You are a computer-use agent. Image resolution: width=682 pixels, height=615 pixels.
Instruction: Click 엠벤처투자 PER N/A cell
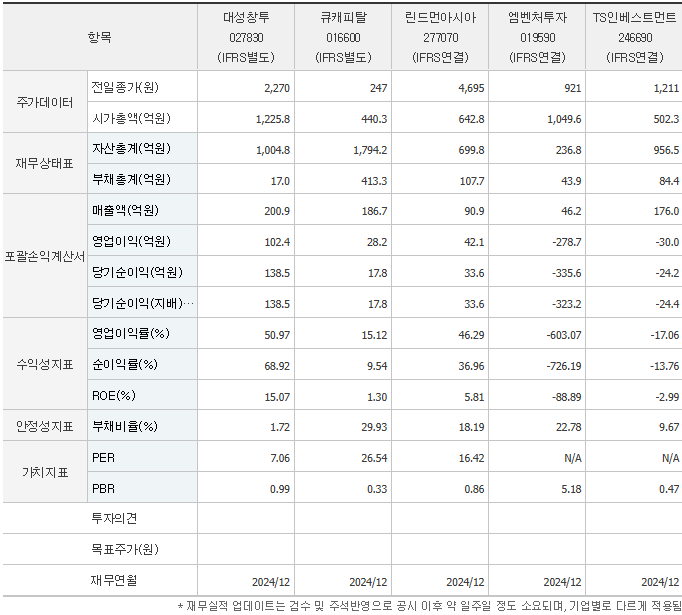pyautogui.click(x=573, y=458)
